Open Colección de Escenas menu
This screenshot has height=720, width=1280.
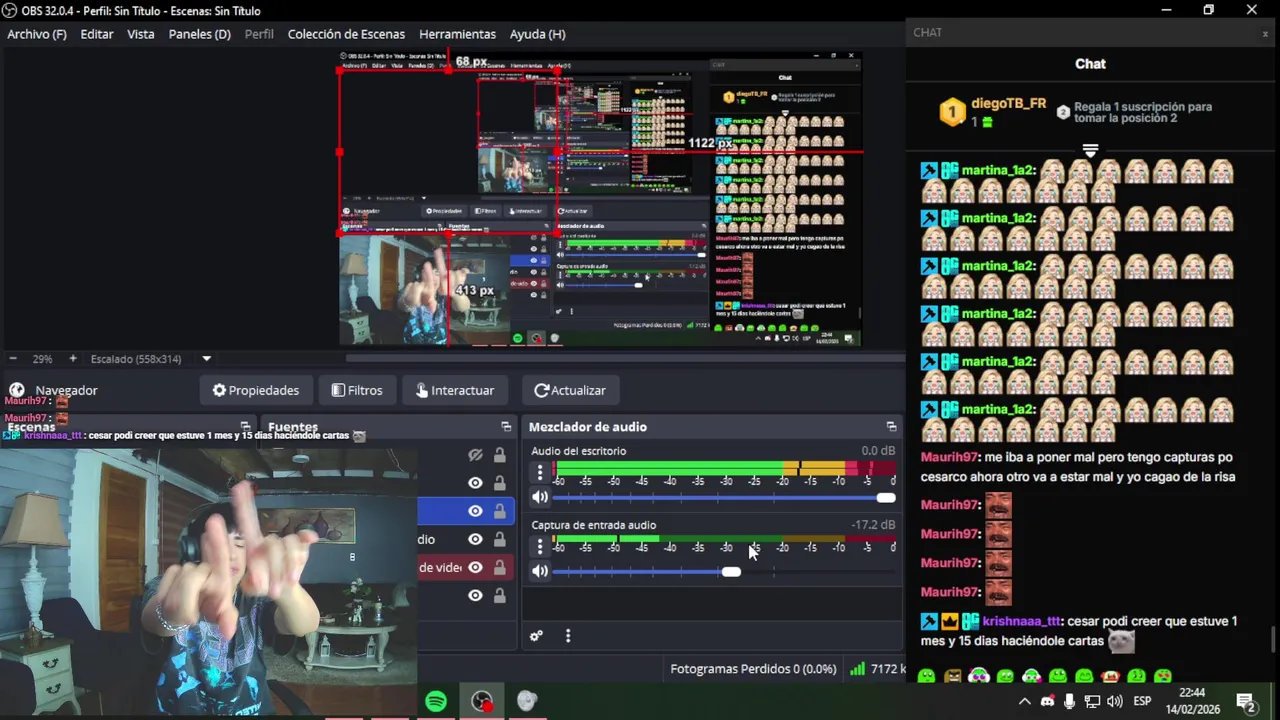346,34
